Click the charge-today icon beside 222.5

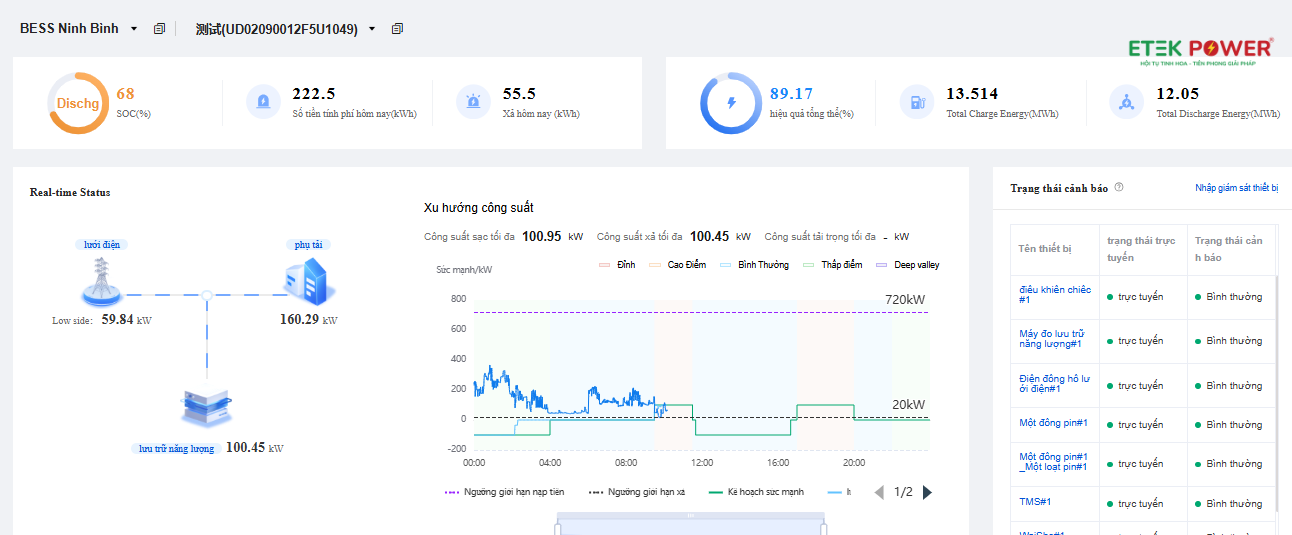pos(263,102)
